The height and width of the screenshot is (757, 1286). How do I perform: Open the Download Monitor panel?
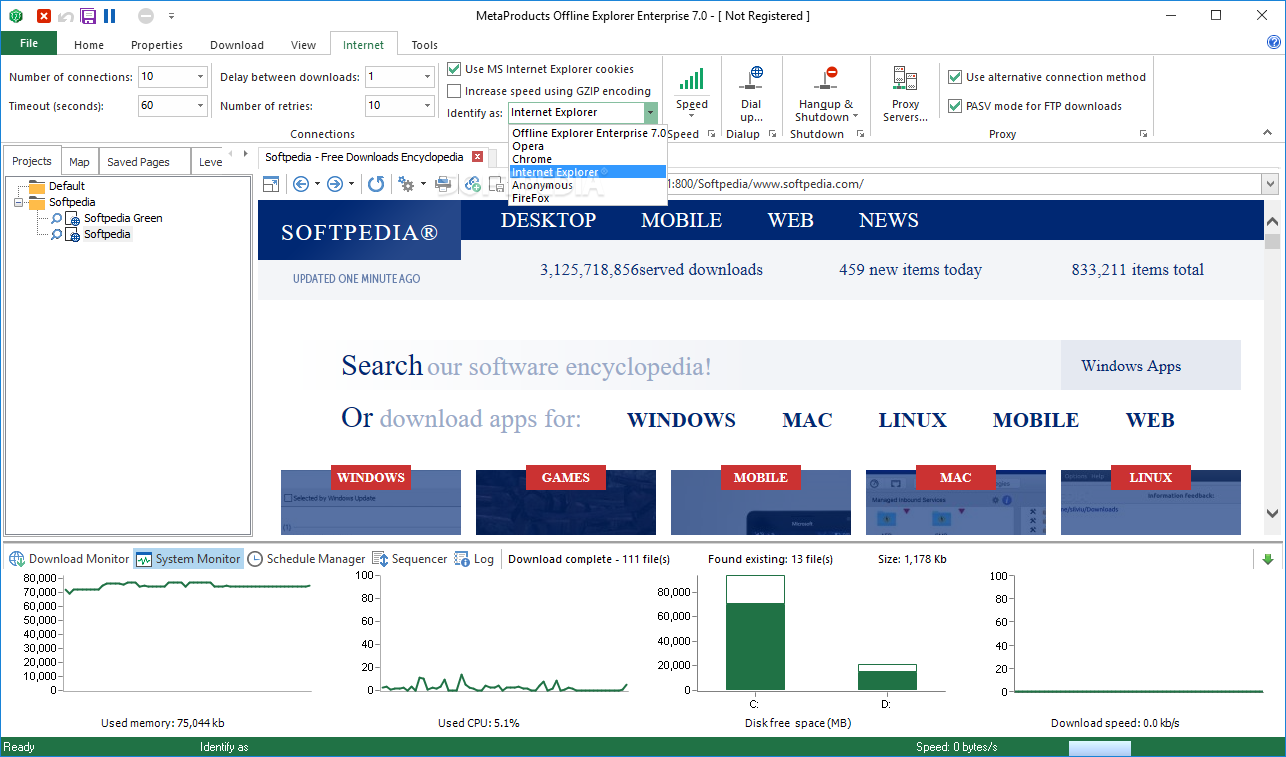tap(69, 559)
